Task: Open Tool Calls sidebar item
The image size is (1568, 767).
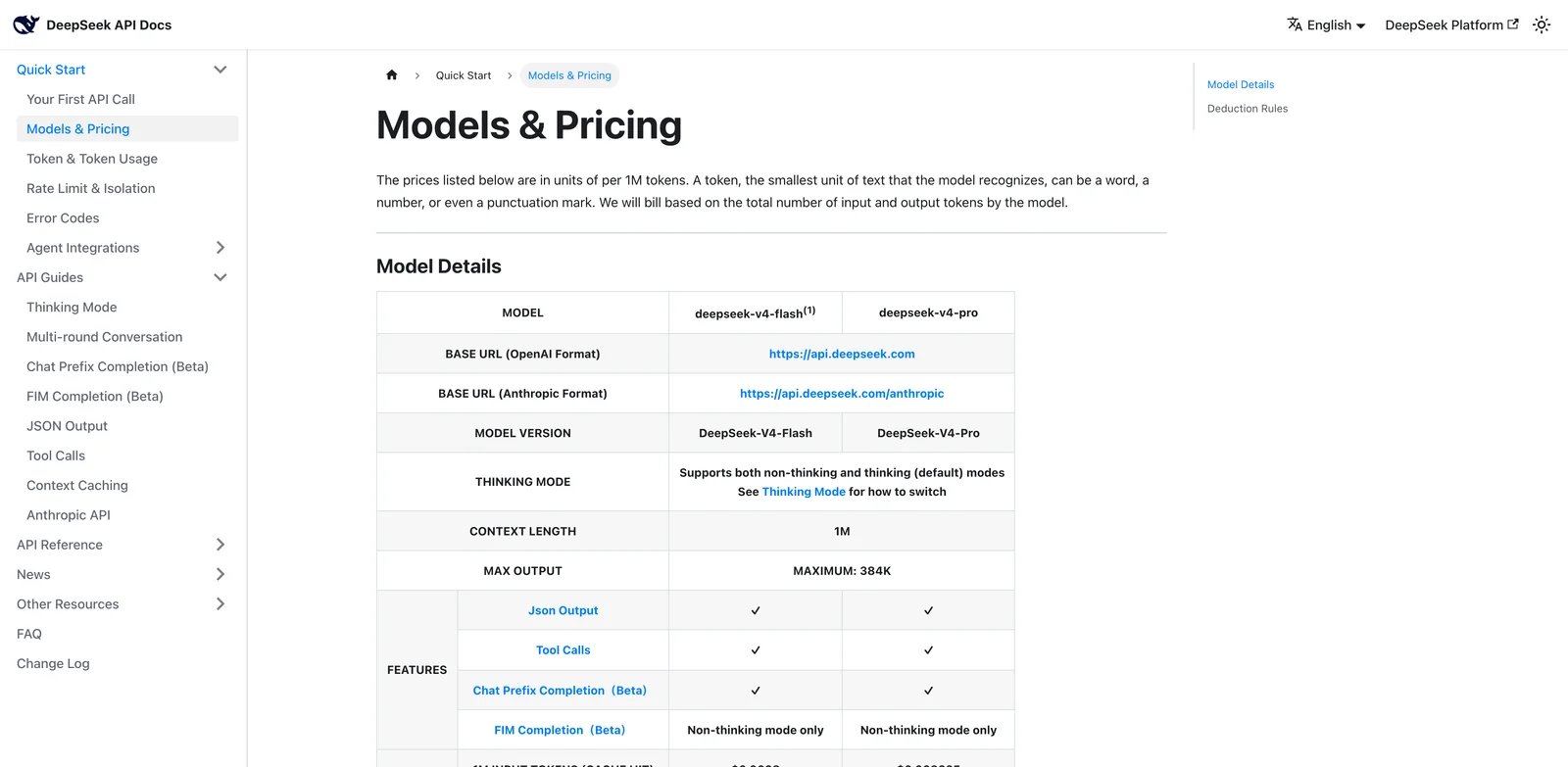Action: (56, 455)
